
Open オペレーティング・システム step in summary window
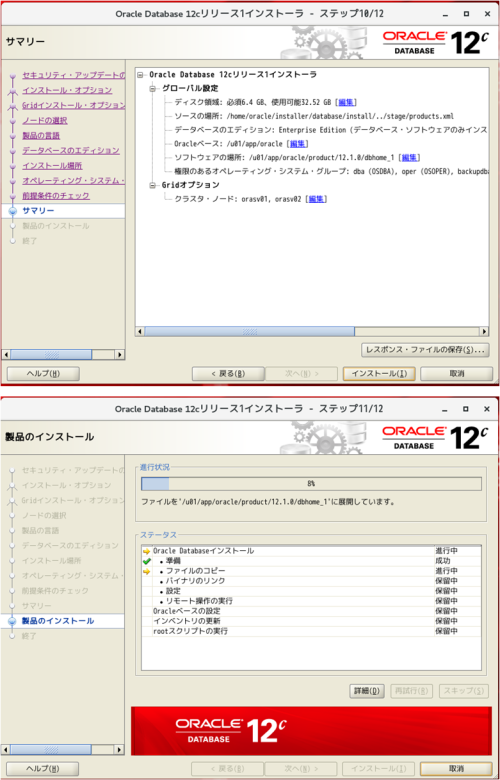pos(74,181)
